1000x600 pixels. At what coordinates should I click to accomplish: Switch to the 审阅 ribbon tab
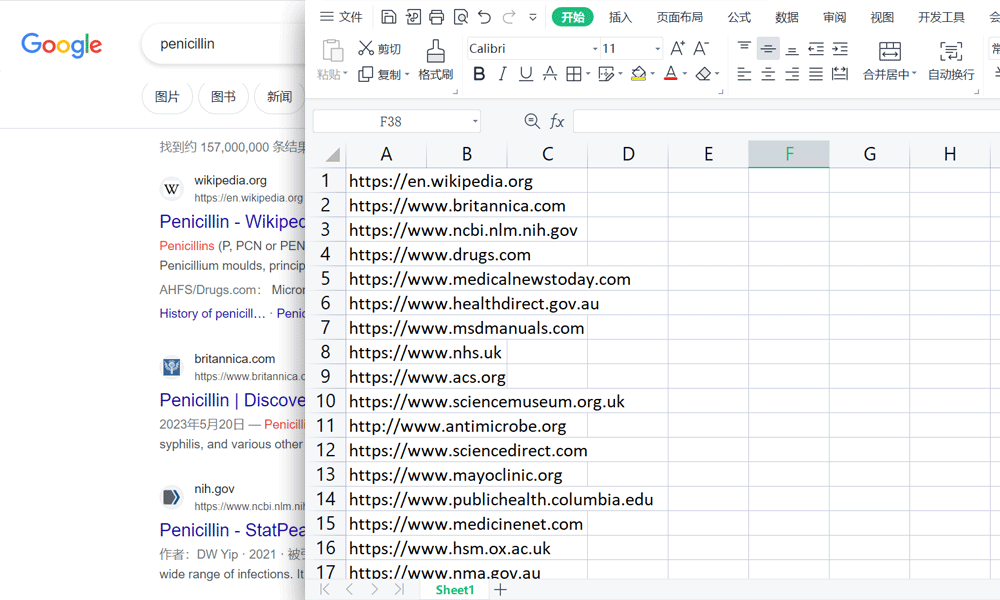[834, 17]
